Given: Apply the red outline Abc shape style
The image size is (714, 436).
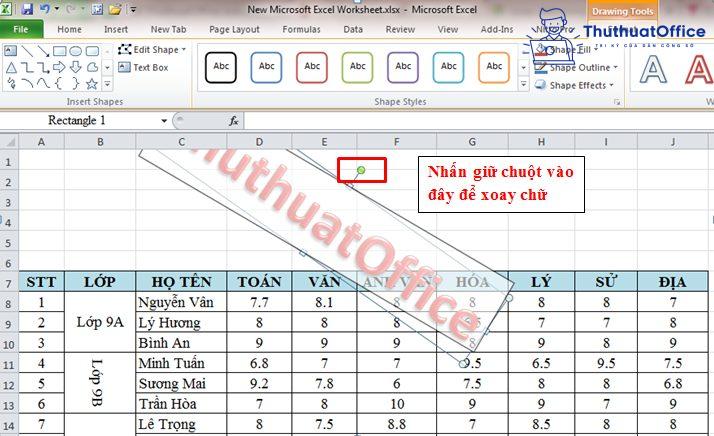Looking at the screenshot, I should (x=312, y=67).
